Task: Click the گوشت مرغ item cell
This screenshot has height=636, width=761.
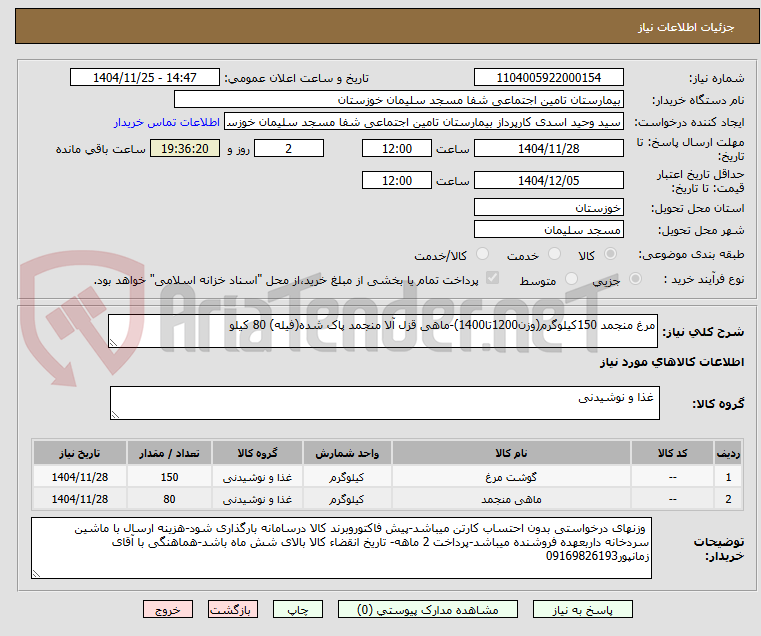Action: [511, 477]
